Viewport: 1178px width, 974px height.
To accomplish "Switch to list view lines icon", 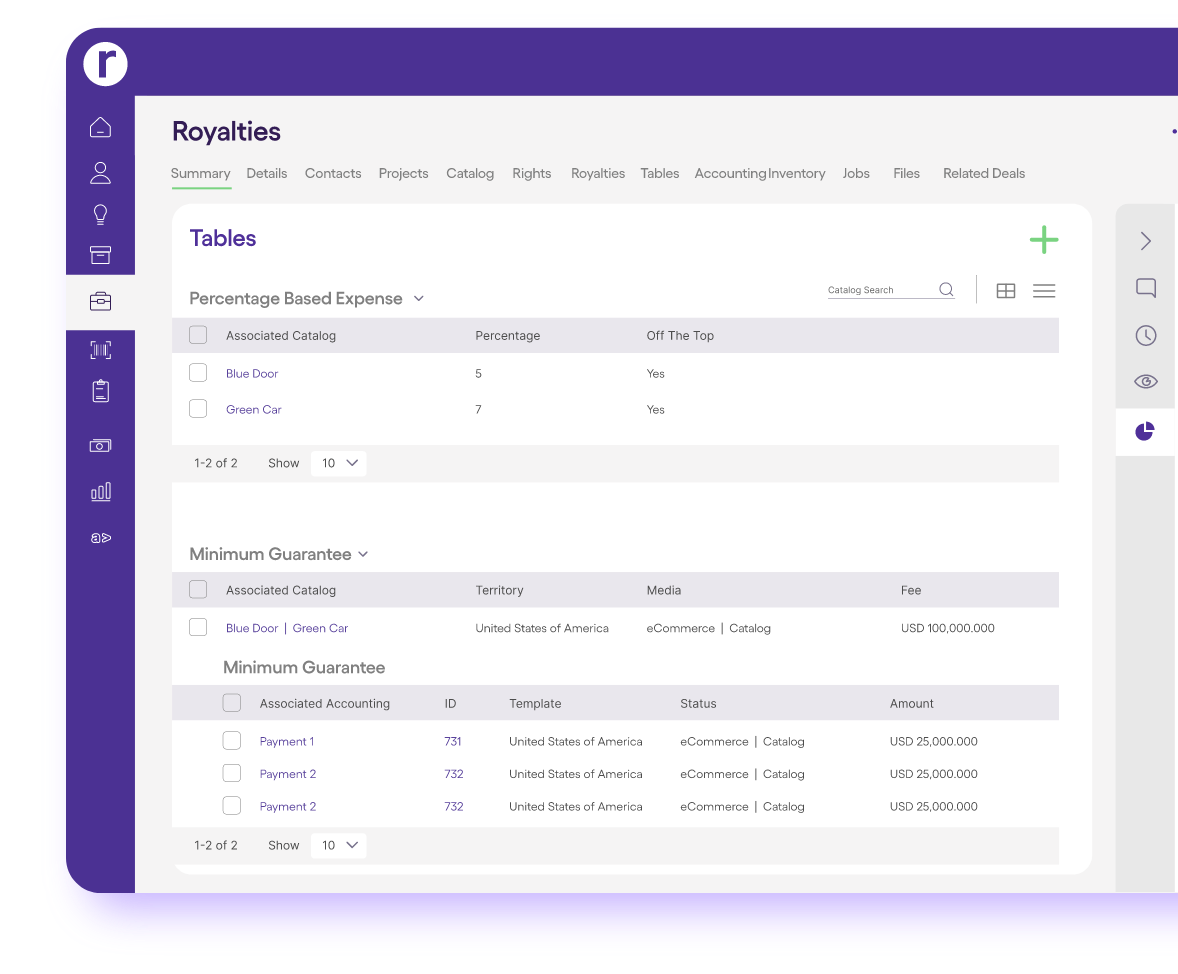I will pos(1044,291).
